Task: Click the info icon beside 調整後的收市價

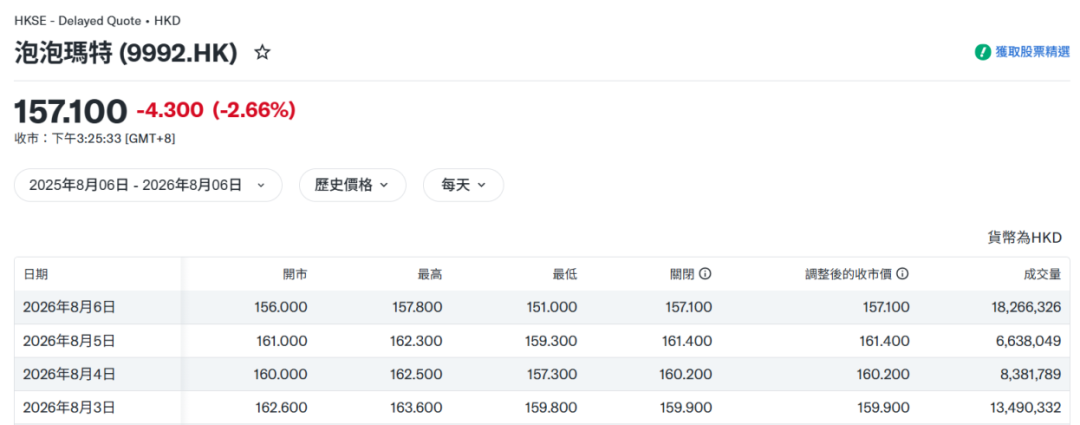Action: 902,274
